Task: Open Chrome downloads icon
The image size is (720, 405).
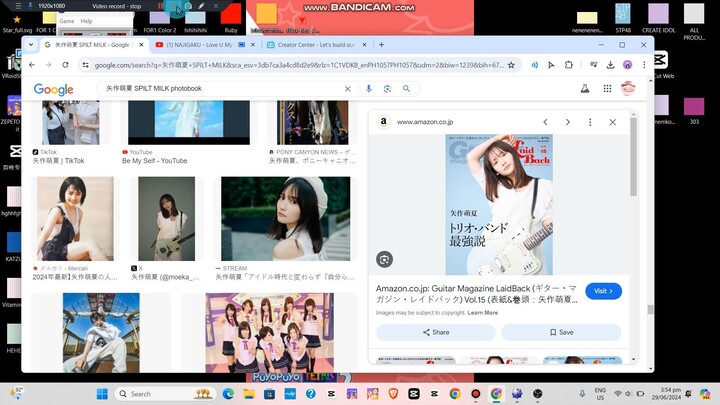Action: 610,65
